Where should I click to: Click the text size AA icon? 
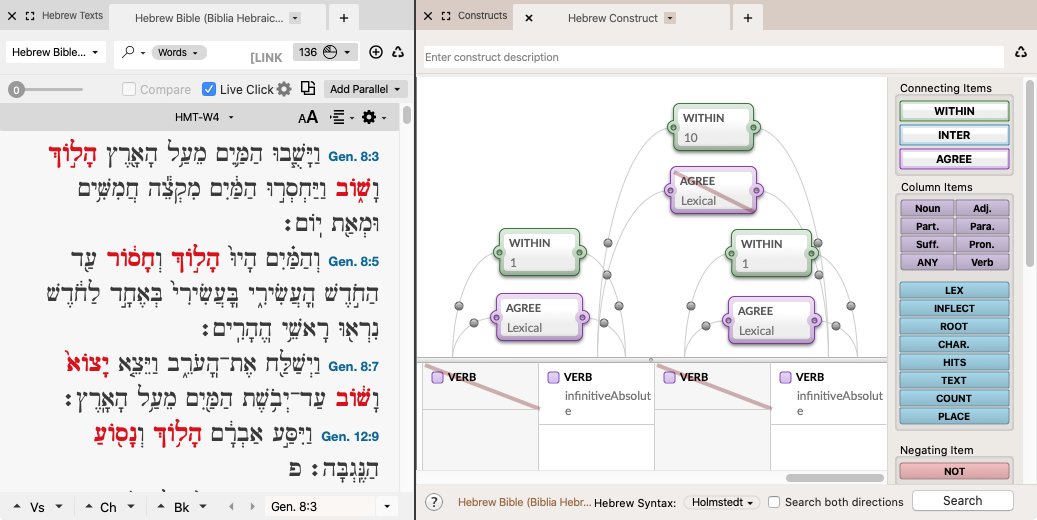308,118
